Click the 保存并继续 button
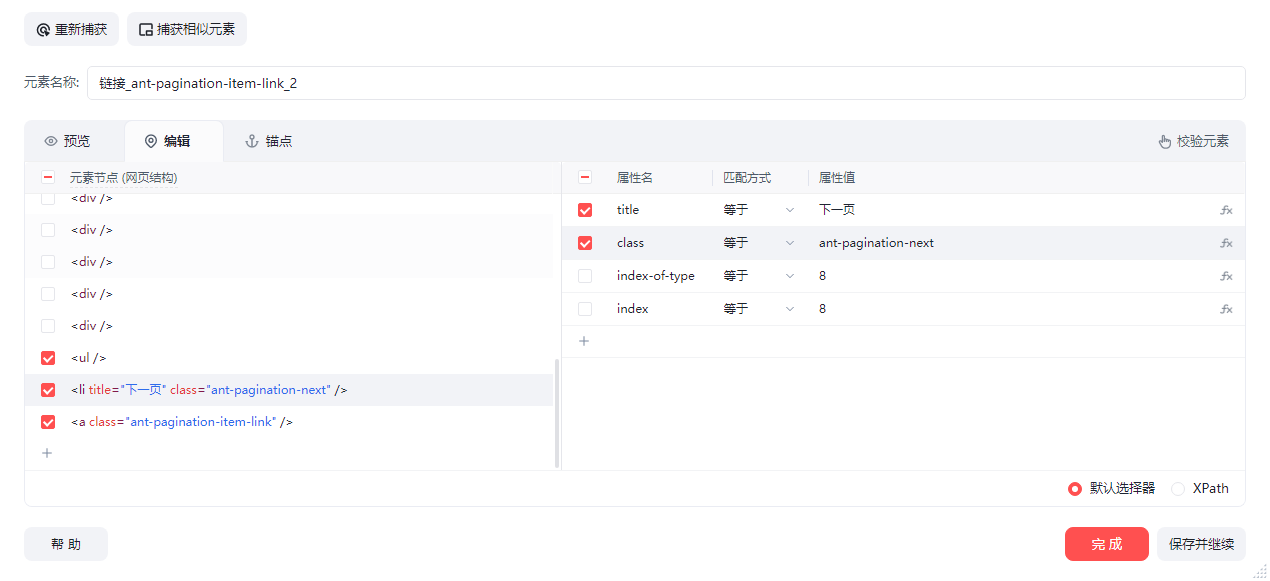This screenshot has height=581, width=1270. pos(1201,544)
